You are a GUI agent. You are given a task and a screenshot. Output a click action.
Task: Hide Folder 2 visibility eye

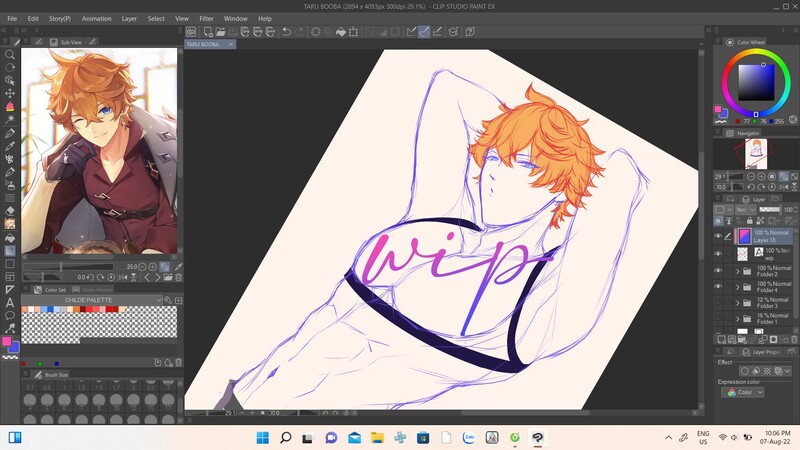[x=718, y=270]
